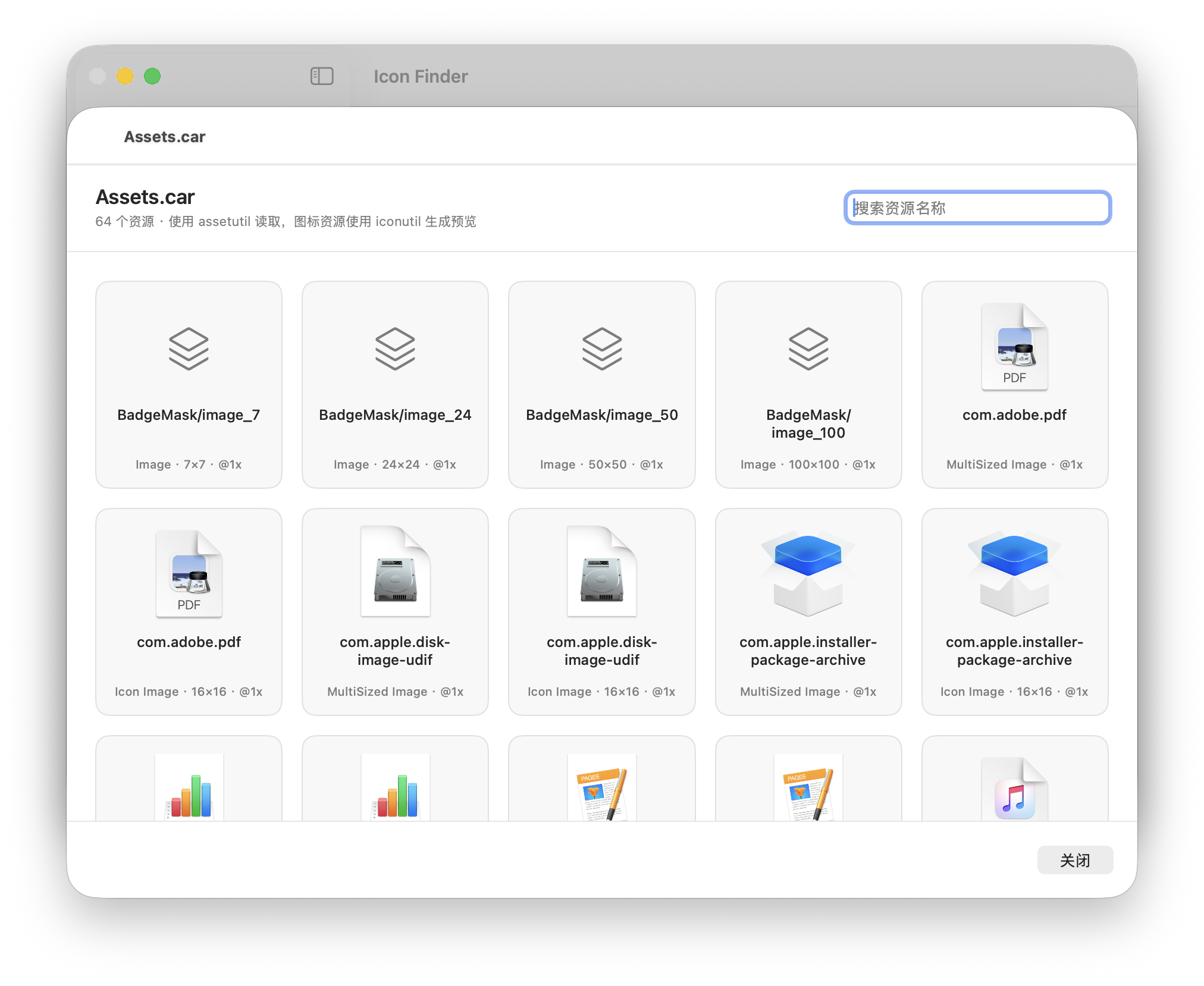Click the Icon Finder window title
The height and width of the screenshot is (986, 1204).
[421, 76]
